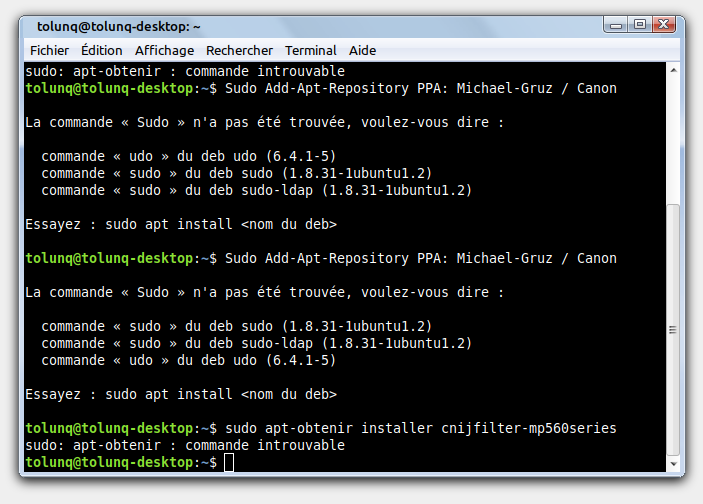Click the vertical scrollbar thumb
Screen dimensions: 703x504
pyautogui.click(x=673, y=330)
